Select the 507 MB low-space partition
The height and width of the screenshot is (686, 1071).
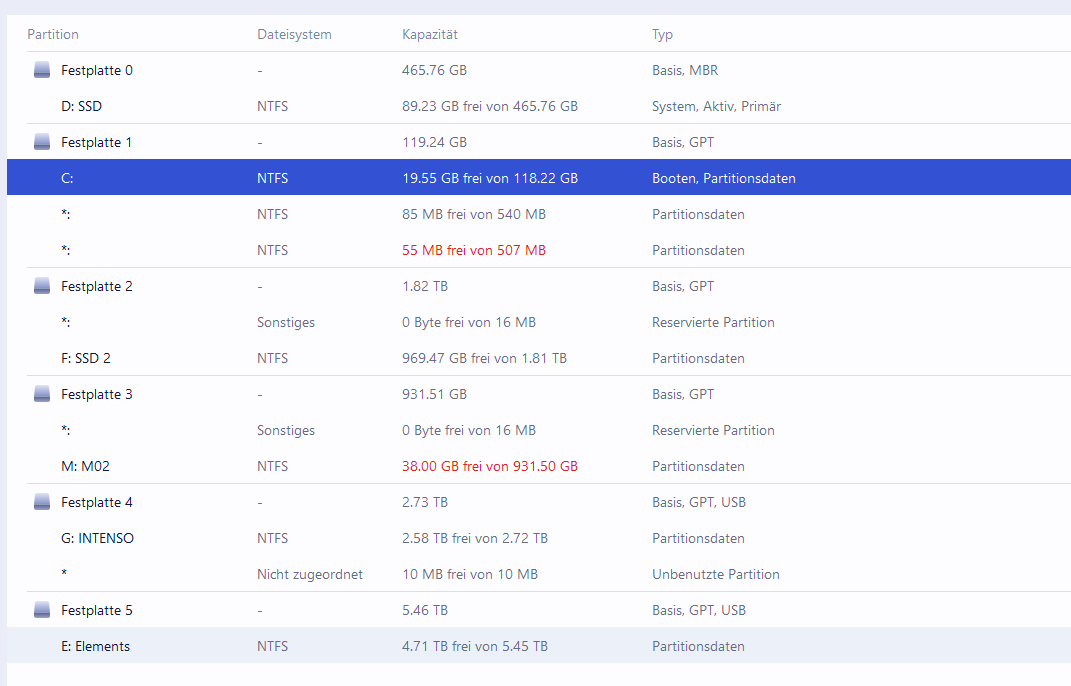473,250
